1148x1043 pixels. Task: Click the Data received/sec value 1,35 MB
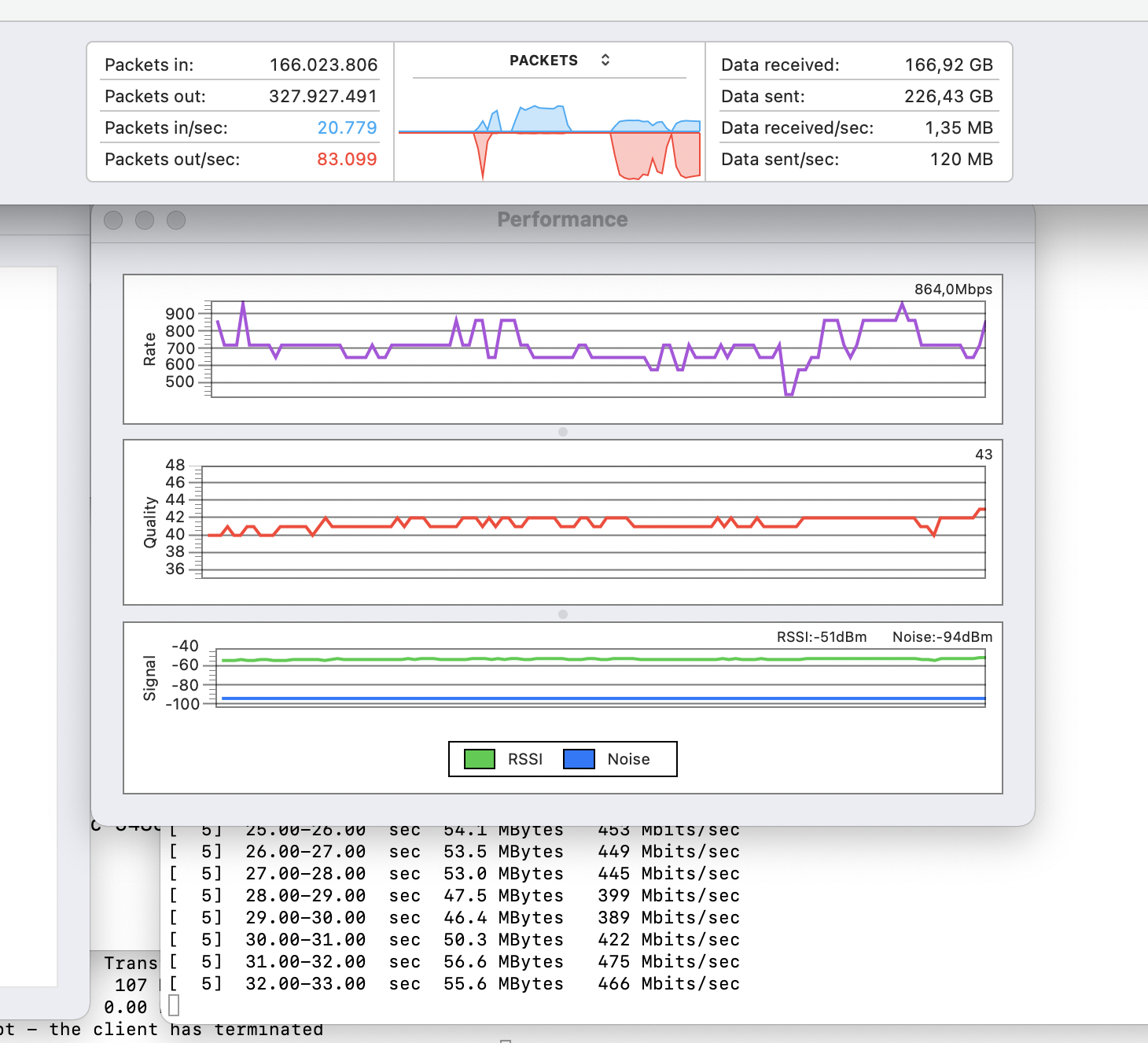[959, 127]
